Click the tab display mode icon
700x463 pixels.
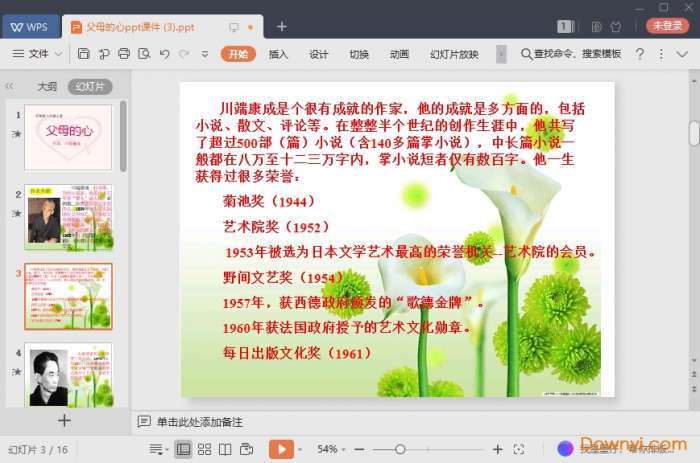(x=234, y=27)
